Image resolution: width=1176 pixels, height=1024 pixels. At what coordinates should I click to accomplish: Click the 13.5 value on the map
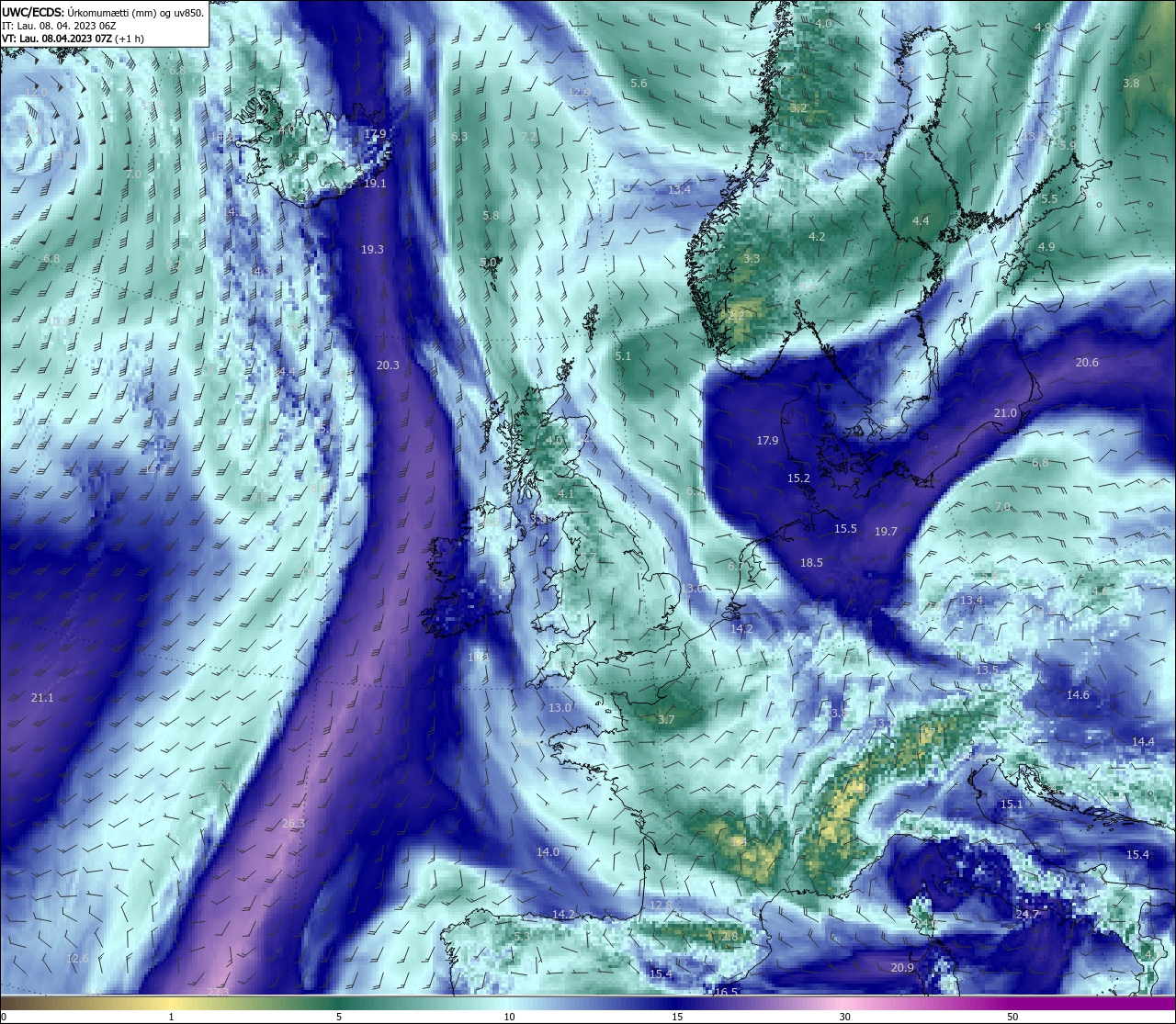click(x=987, y=670)
